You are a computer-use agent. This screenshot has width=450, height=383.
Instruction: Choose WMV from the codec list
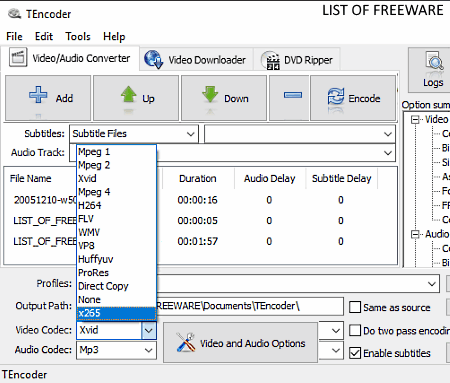click(x=116, y=232)
